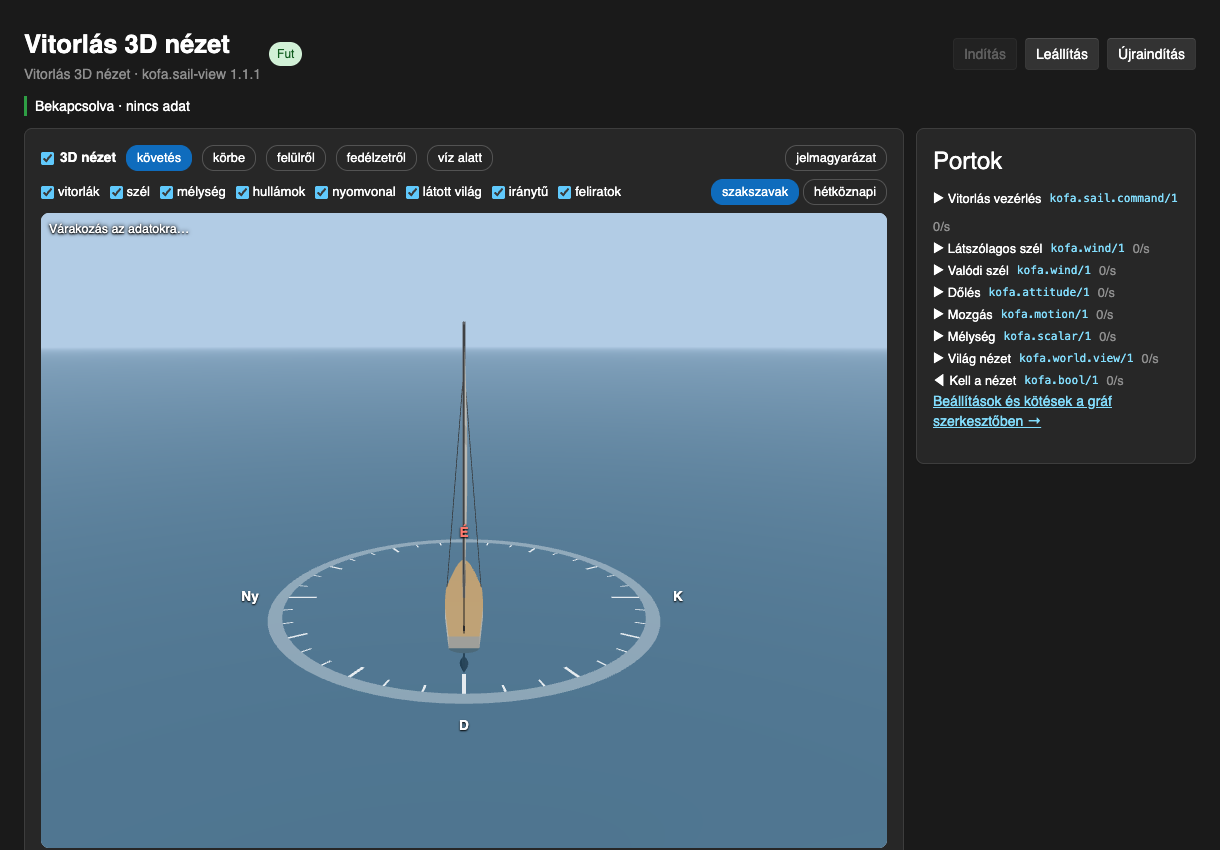Click the Fut status badge
The width and height of the screenshot is (1220, 850).
[x=286, y=54]
